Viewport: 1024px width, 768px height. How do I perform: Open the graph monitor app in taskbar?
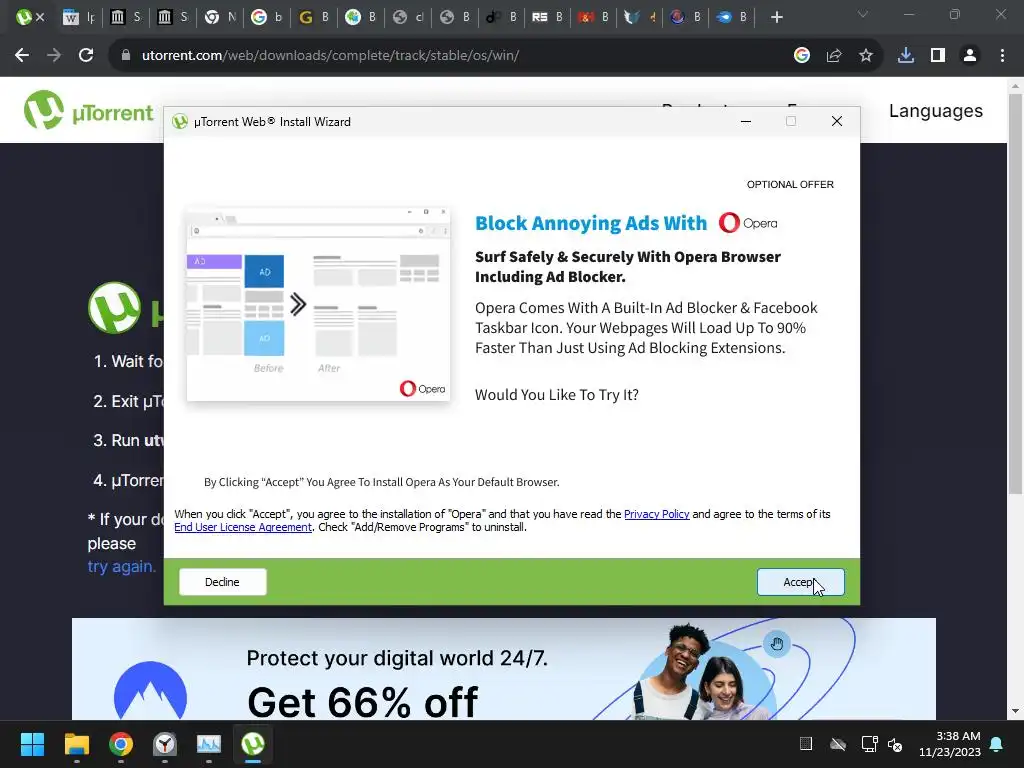pyautogui.click(x=209, y=744)
